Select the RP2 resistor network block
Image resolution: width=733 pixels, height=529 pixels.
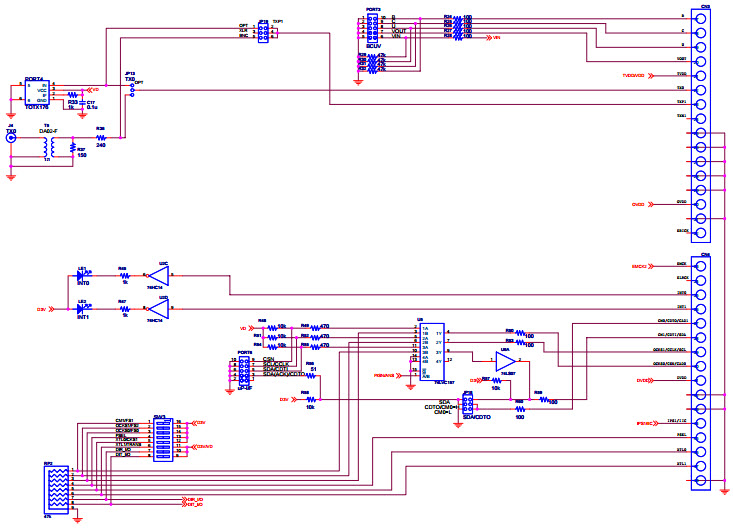point(57,487)
